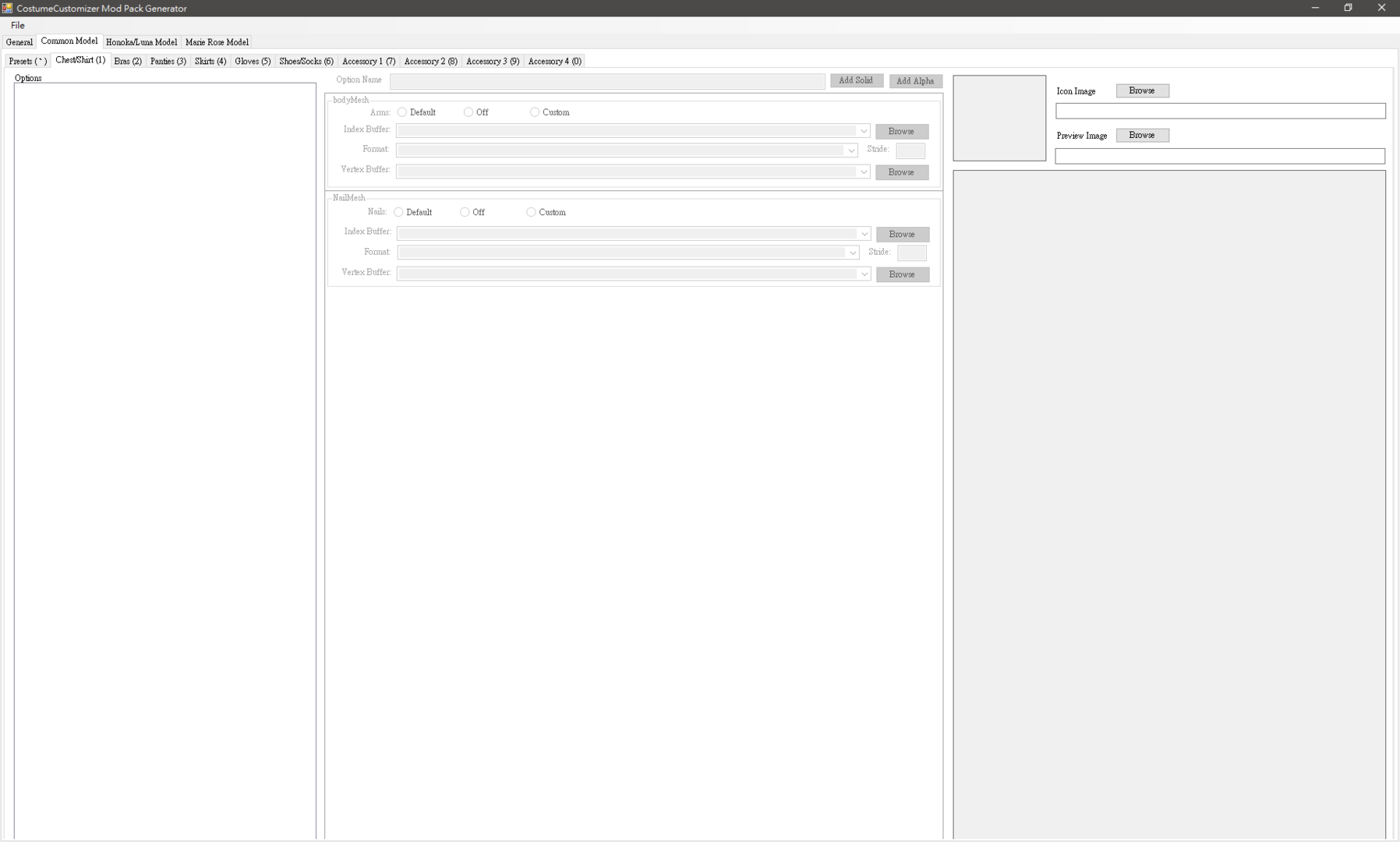This screenshot has width=1400, height=842.
Task: Click the bodyMesh Stride field
Action: click(x=910, y=150)
